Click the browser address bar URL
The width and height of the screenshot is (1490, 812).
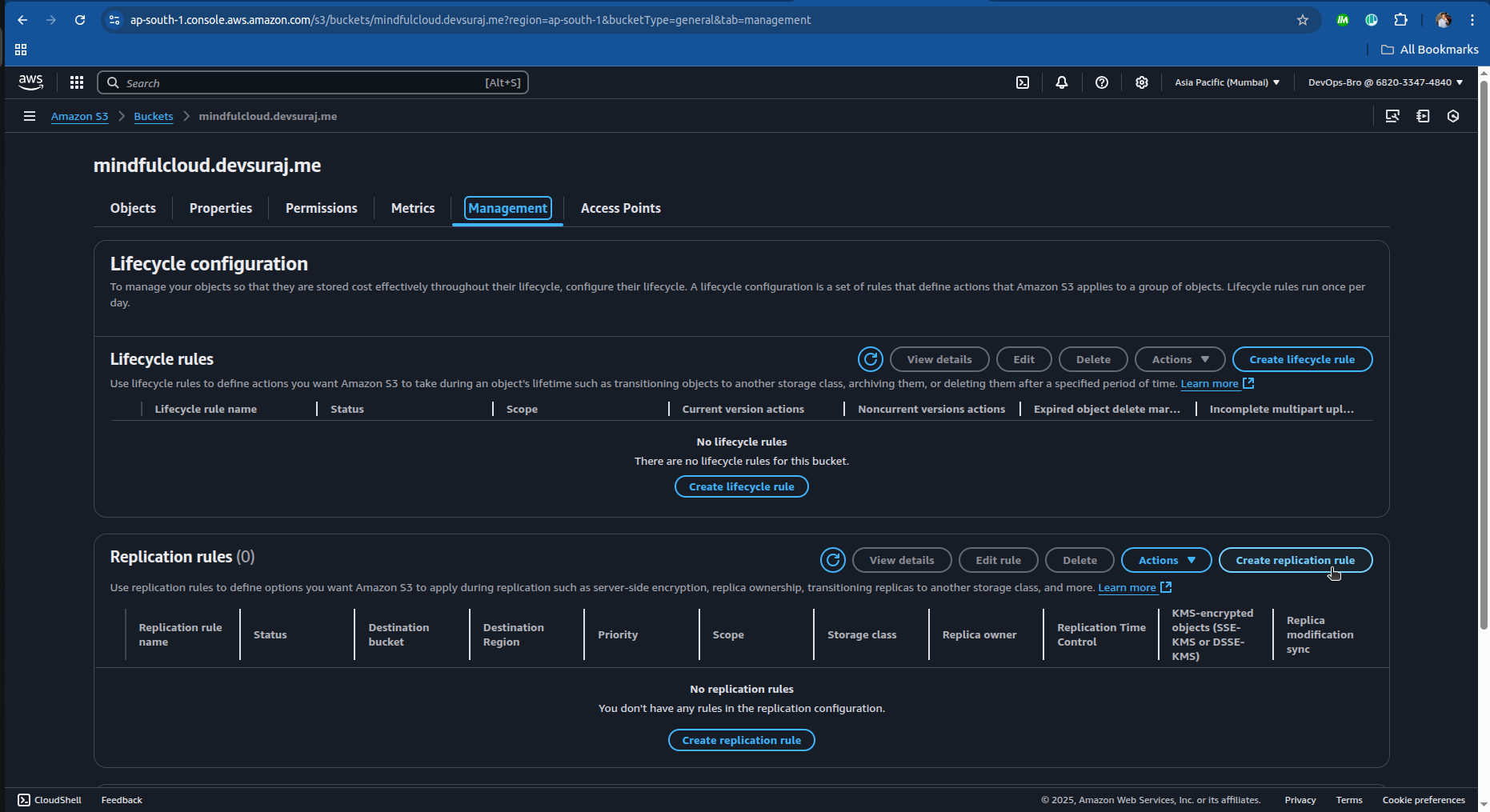tap(471, 20)
